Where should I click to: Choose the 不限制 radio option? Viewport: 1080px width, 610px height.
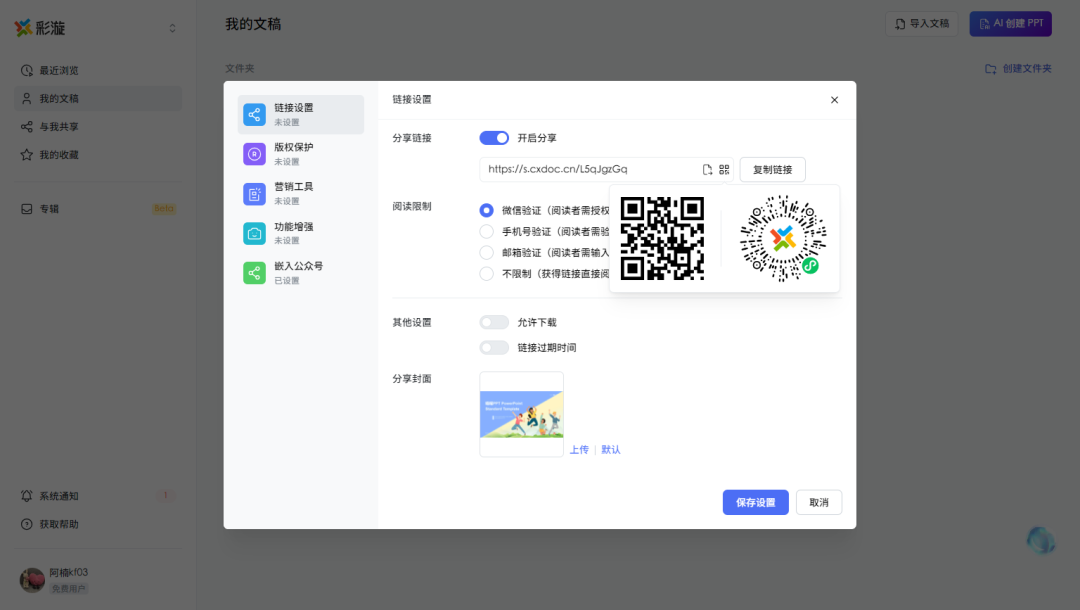(486, 273)
